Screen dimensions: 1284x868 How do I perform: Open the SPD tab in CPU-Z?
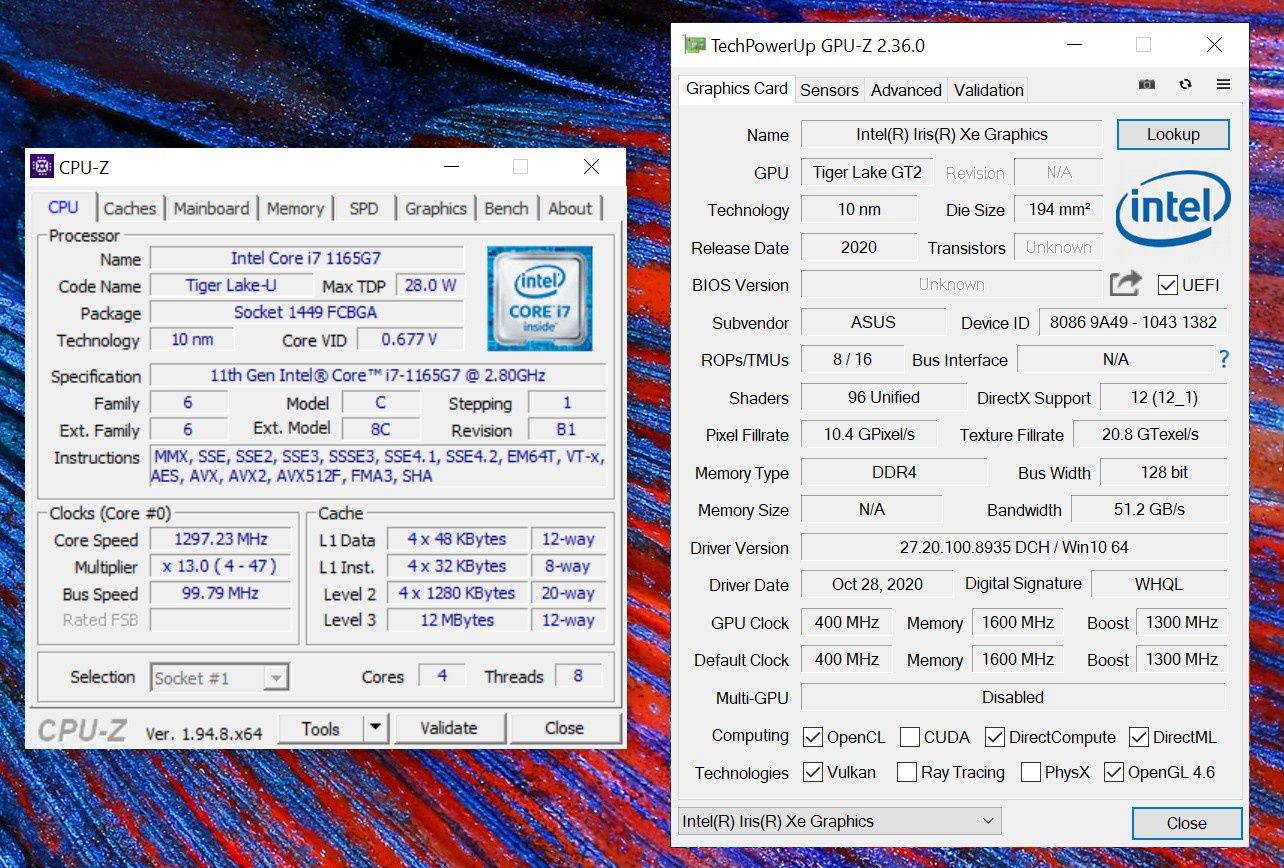(x=364, y=208)
